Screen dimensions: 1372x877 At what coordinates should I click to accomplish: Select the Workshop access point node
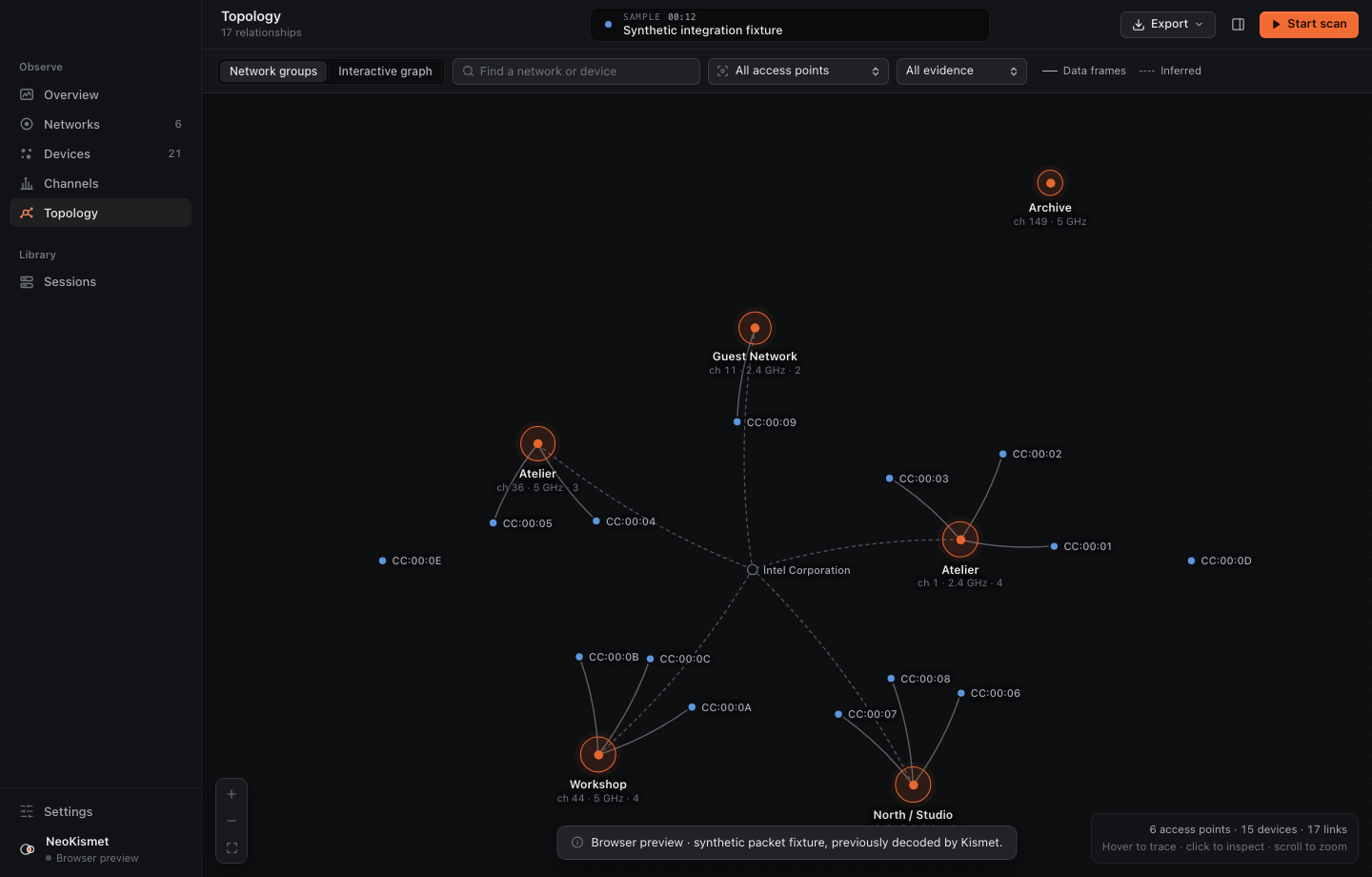pyautogui.click(x=598, y=754)
